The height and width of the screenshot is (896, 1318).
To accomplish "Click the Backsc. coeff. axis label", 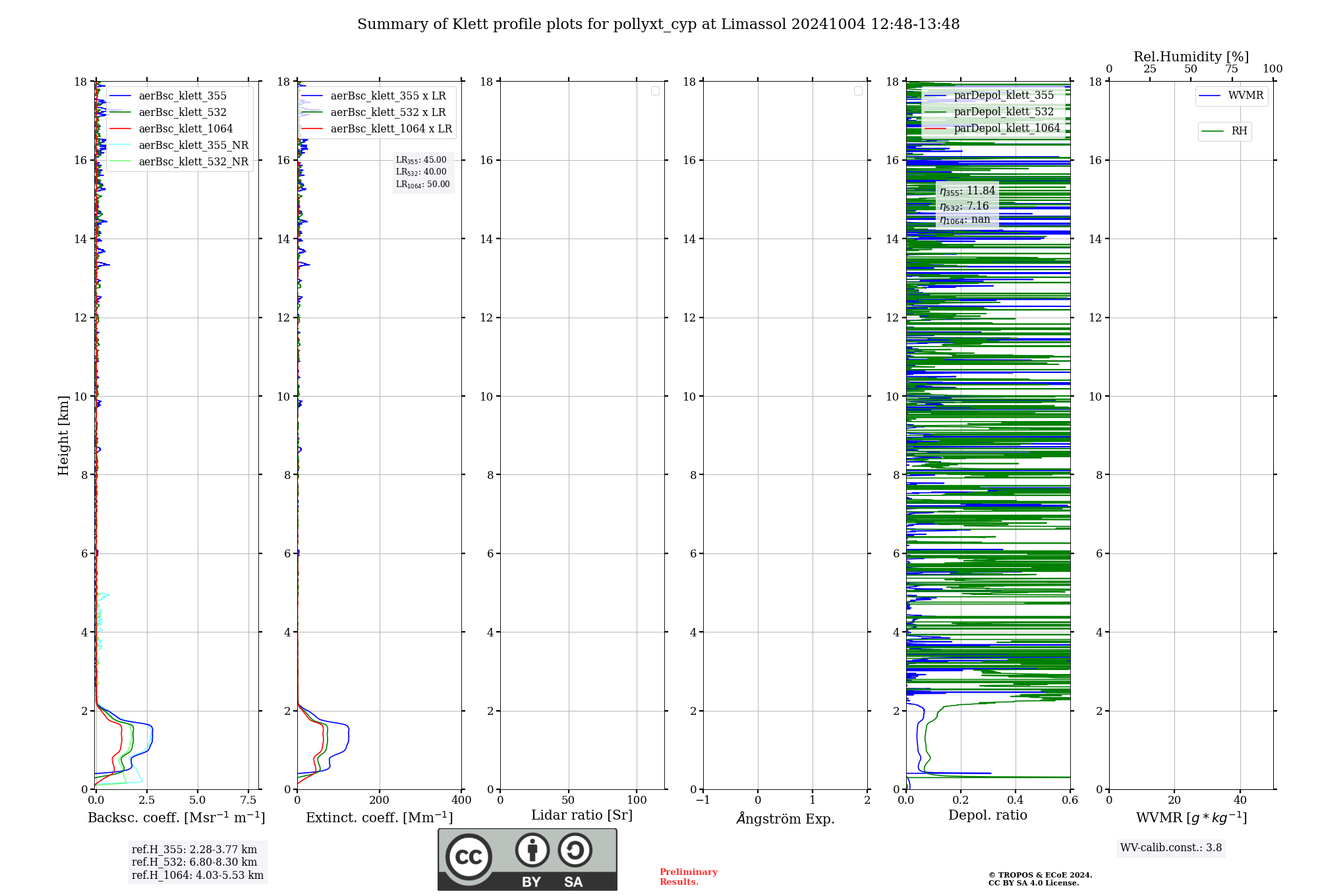I will 177,818.
